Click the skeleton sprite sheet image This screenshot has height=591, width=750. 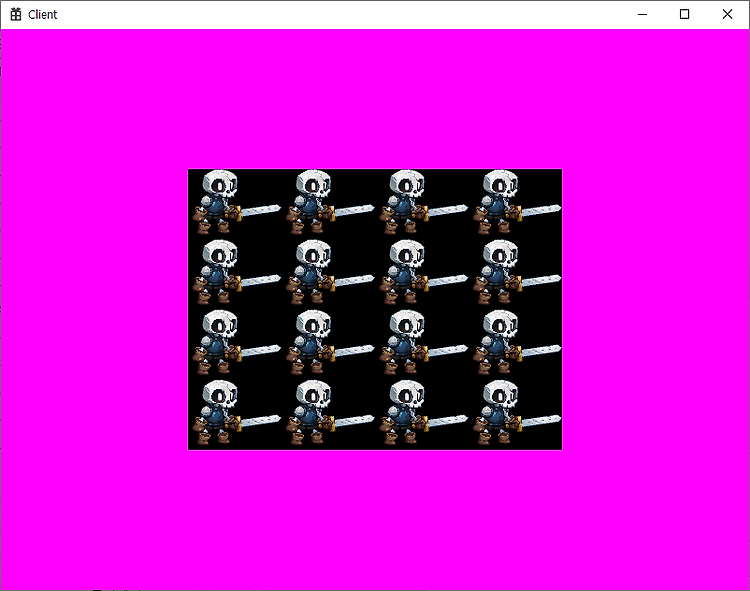click(375, 309)
